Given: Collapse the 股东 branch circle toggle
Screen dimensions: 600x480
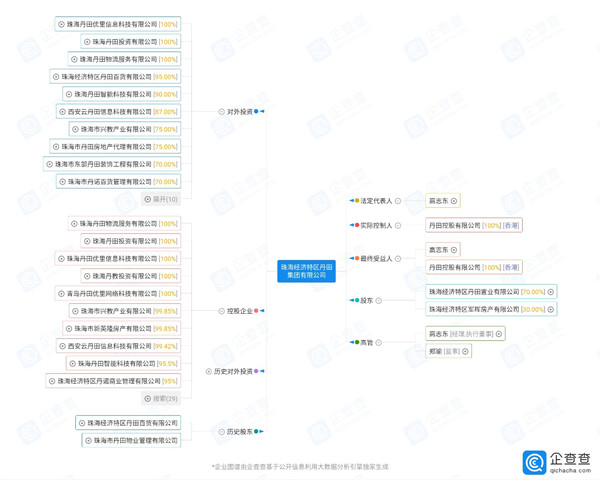Looking at the screenshot, I should click(378, 301).
